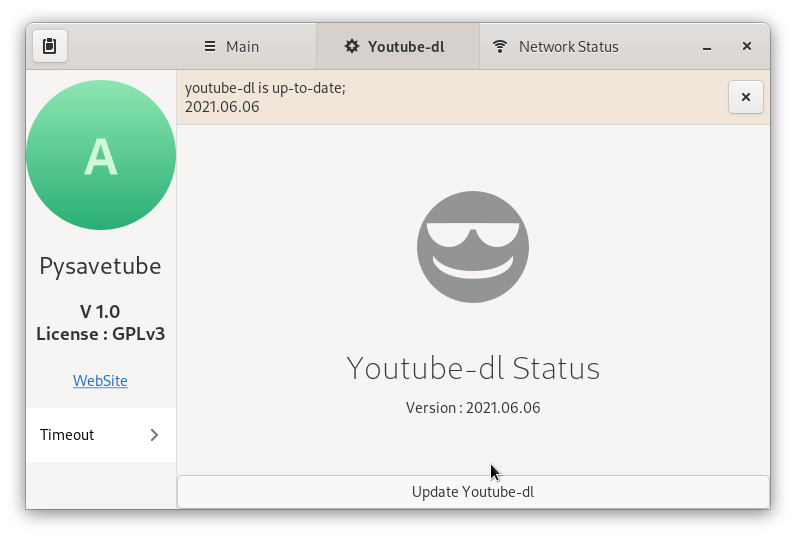
Task: Click the Timeout label text
Action: point(67,435)
